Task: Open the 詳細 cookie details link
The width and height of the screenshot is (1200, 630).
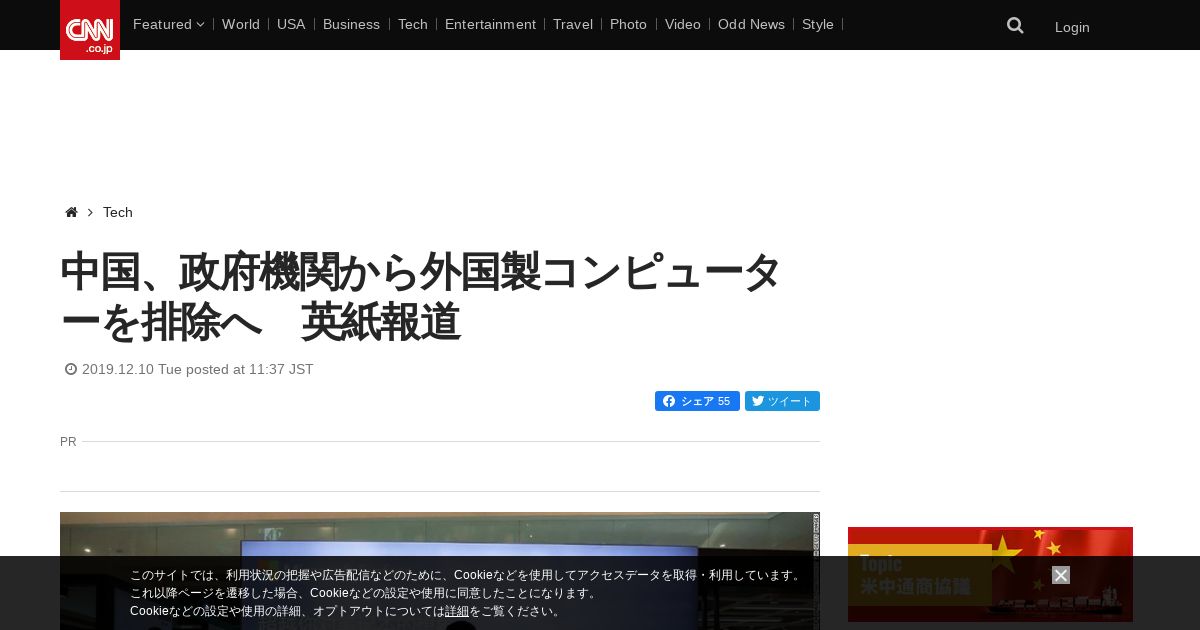Action: (457, 611)
